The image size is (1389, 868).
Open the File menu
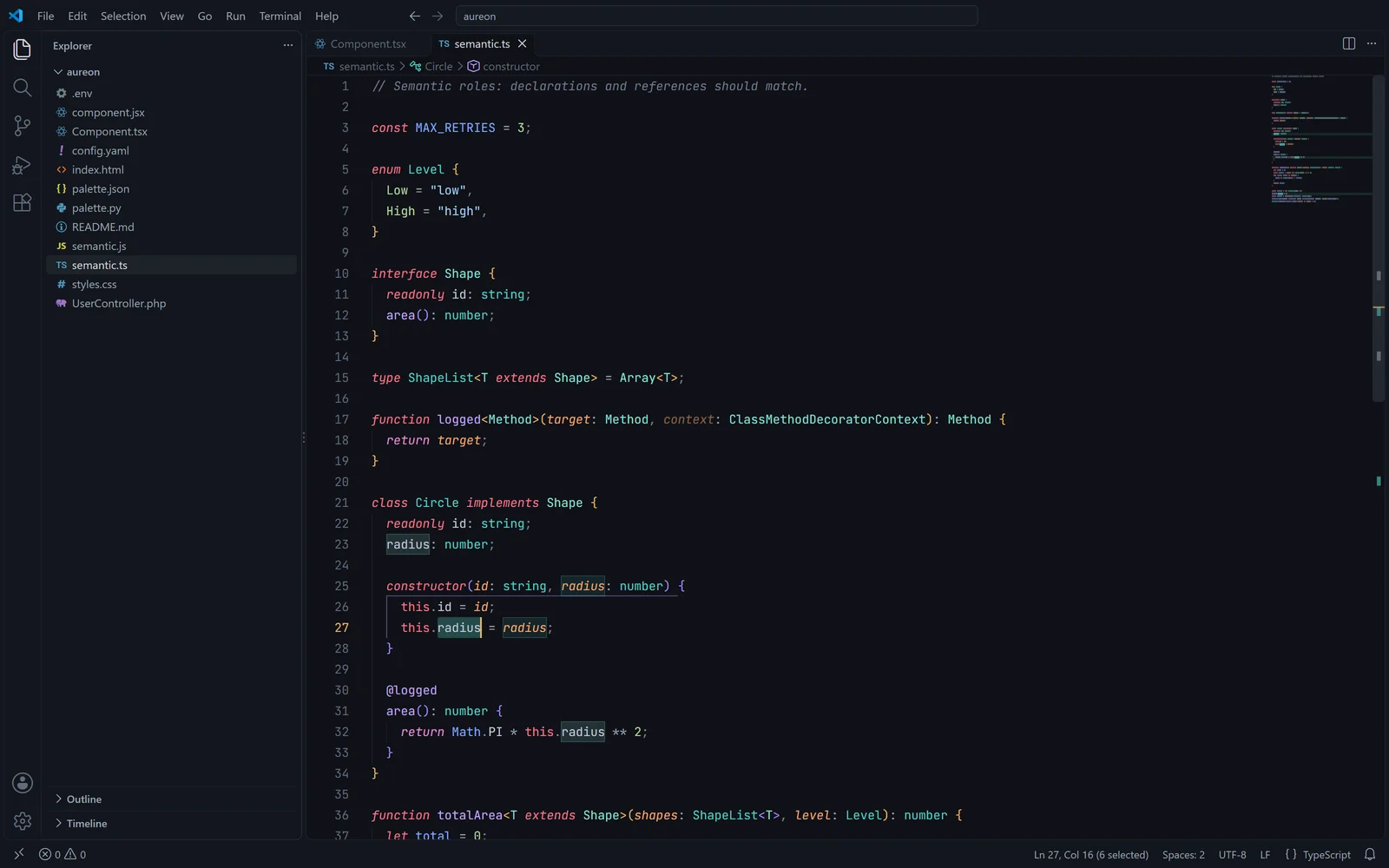(x=46, y=16)
